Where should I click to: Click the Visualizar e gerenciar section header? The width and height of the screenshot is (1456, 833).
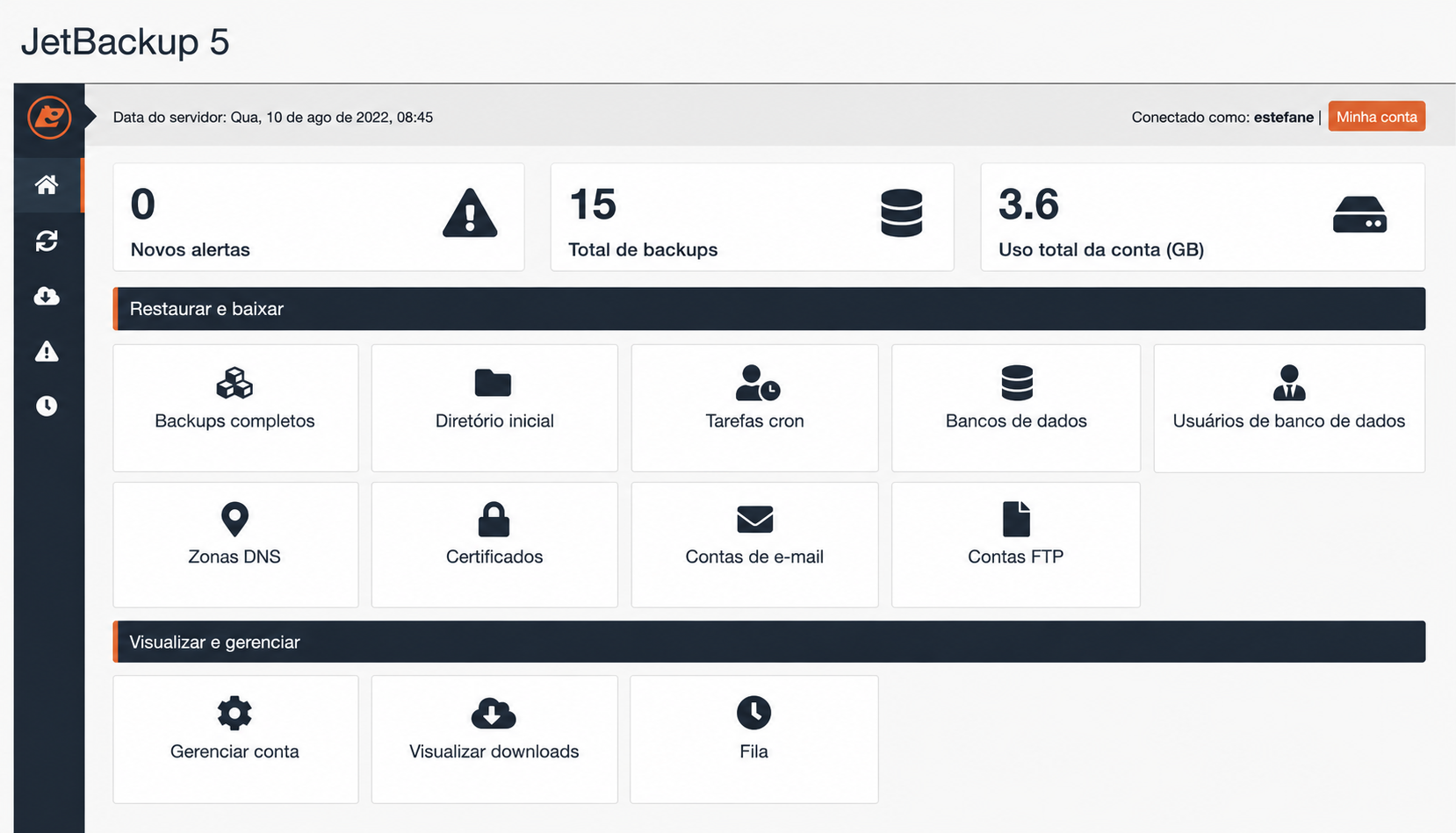coord(769,642)
